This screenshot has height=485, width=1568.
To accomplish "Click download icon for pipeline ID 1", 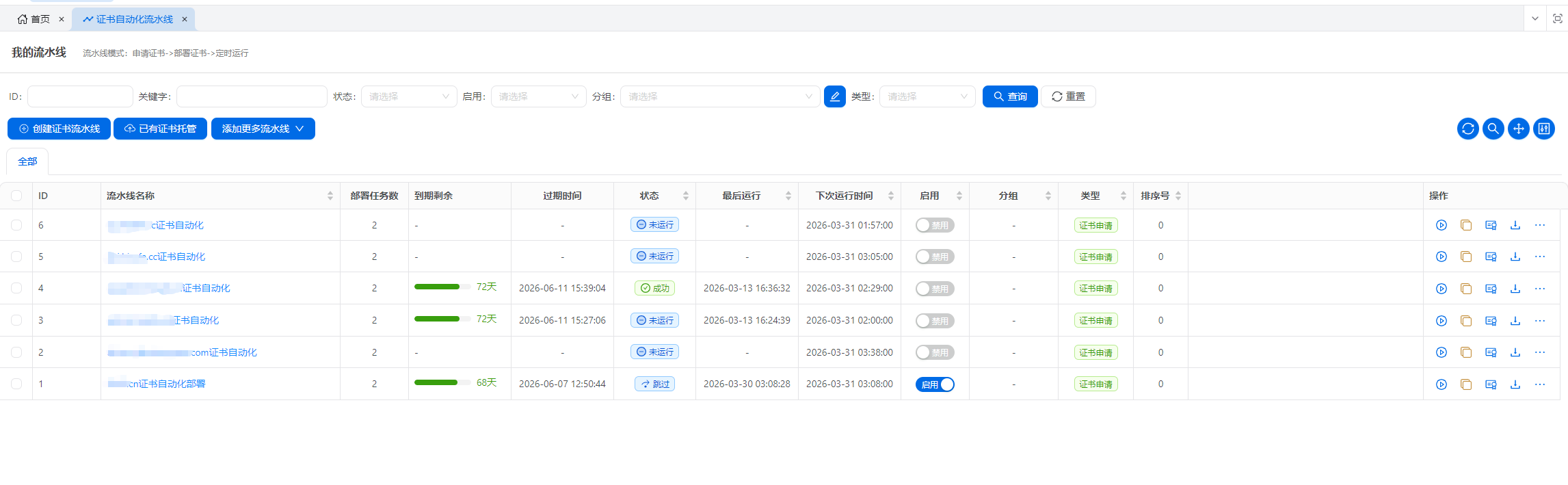I will pyautogui.click(x=1515, y=384).
